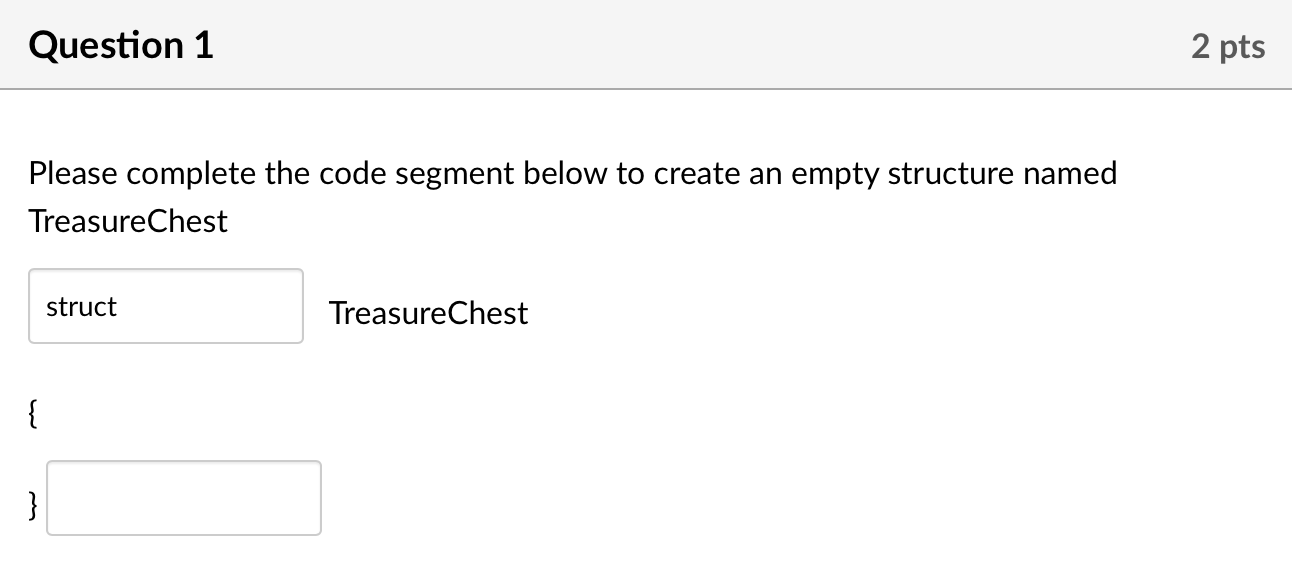Click the TreasureChest text beside the struct box
The image size is (1292, 578).
coord(428,313)
